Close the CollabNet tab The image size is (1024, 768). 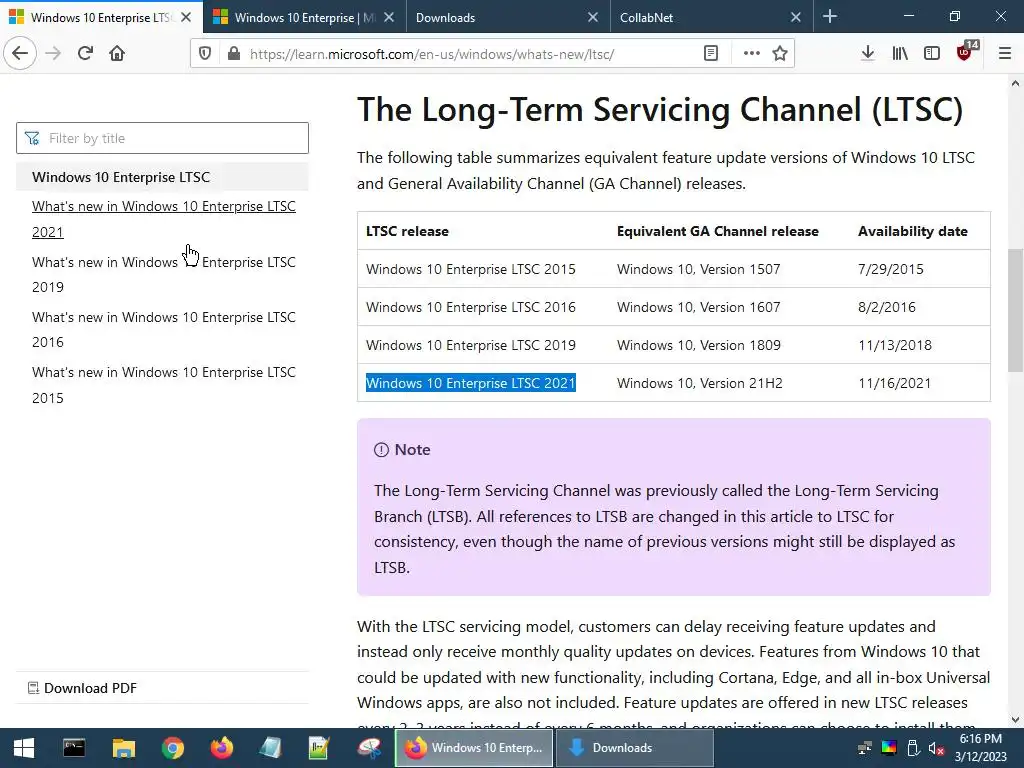(795, 17)
